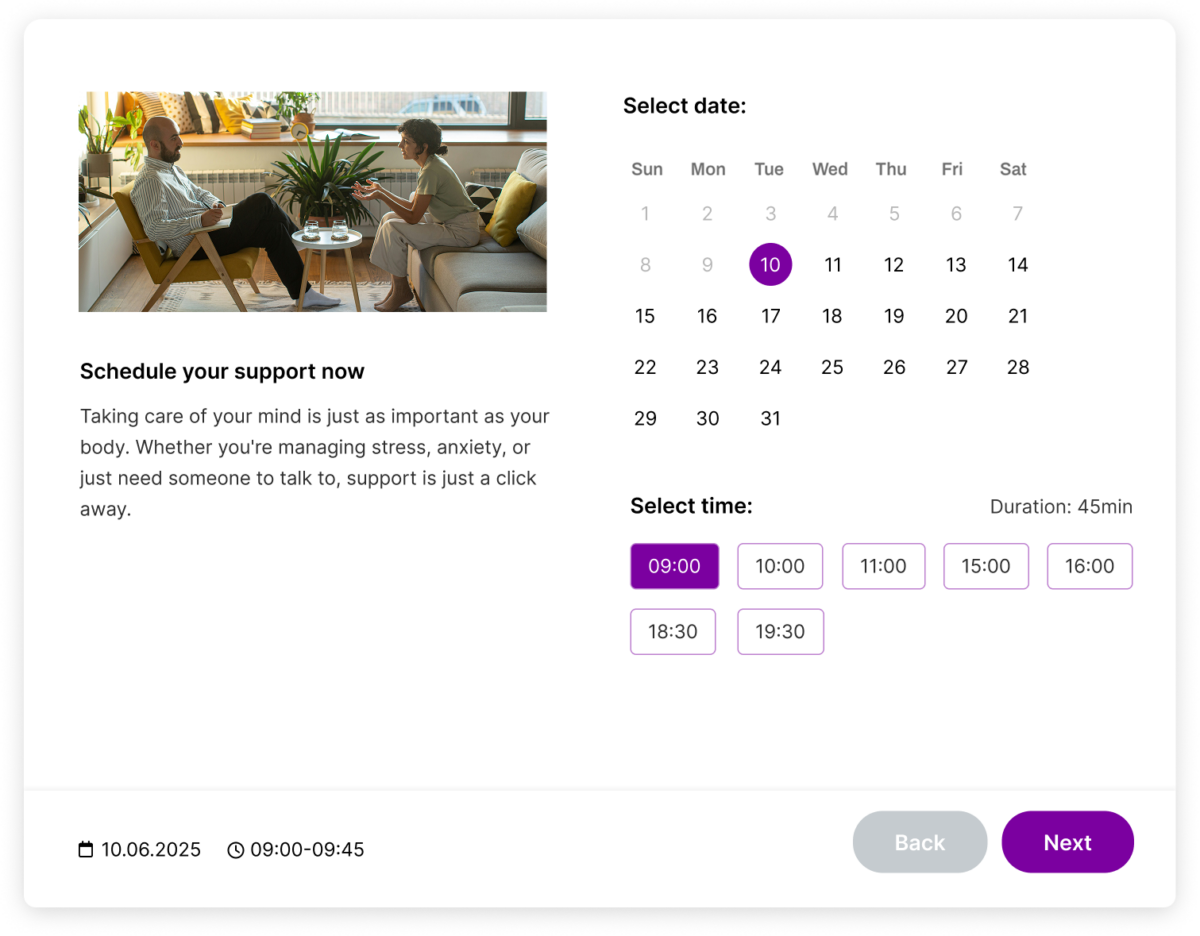Image resolution: width=1200 pixels, height=936 pixels.
Task: Pick date 22 in the Sunday column
Action: (x=645, y=367)
